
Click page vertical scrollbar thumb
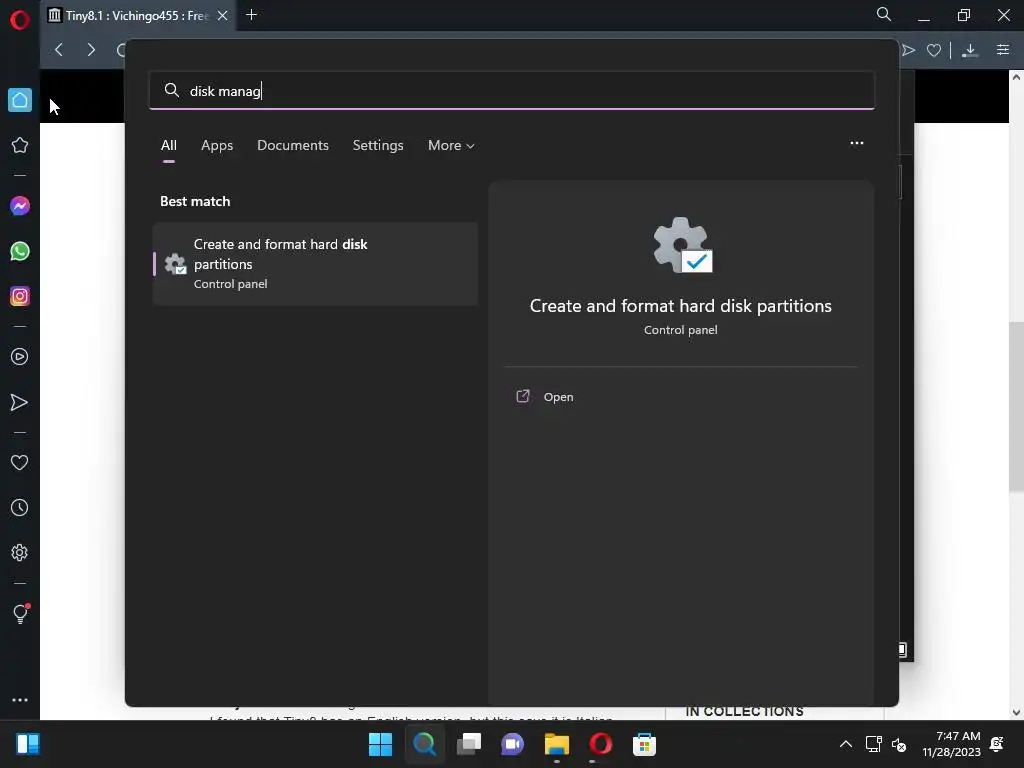coord(1016,407)
